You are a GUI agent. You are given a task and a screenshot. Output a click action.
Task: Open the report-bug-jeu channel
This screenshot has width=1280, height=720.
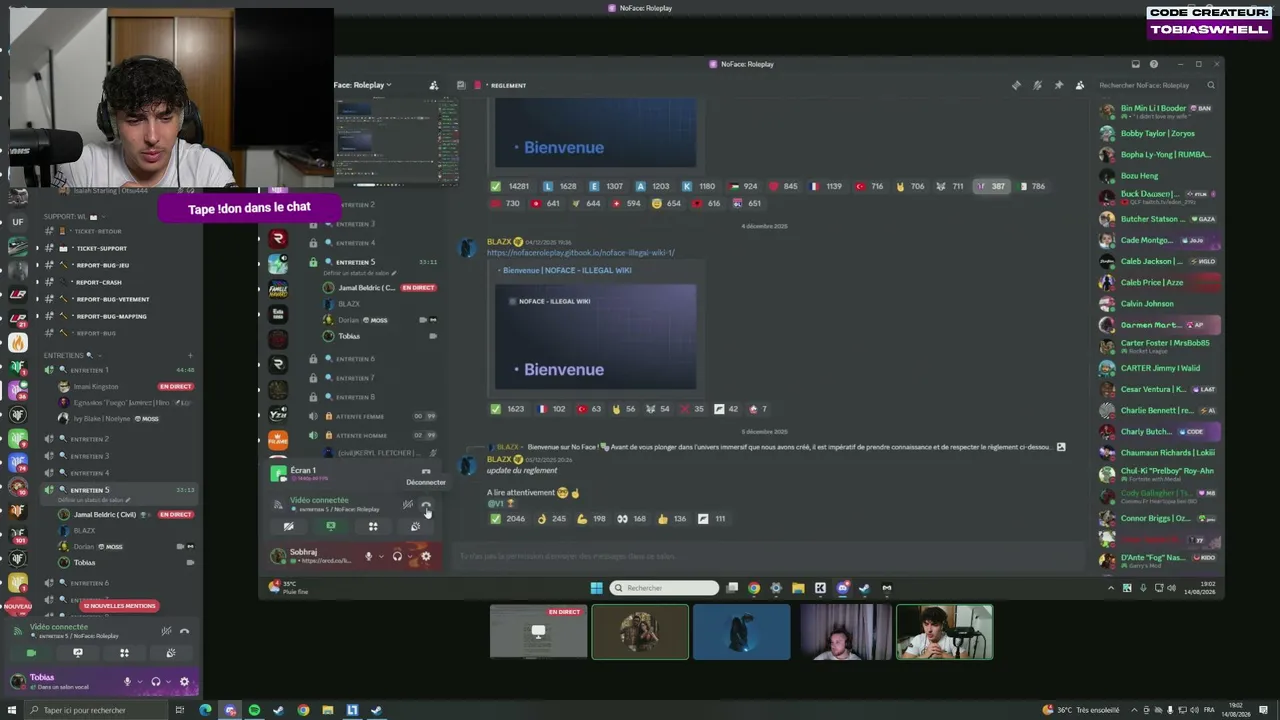point(102,265)
